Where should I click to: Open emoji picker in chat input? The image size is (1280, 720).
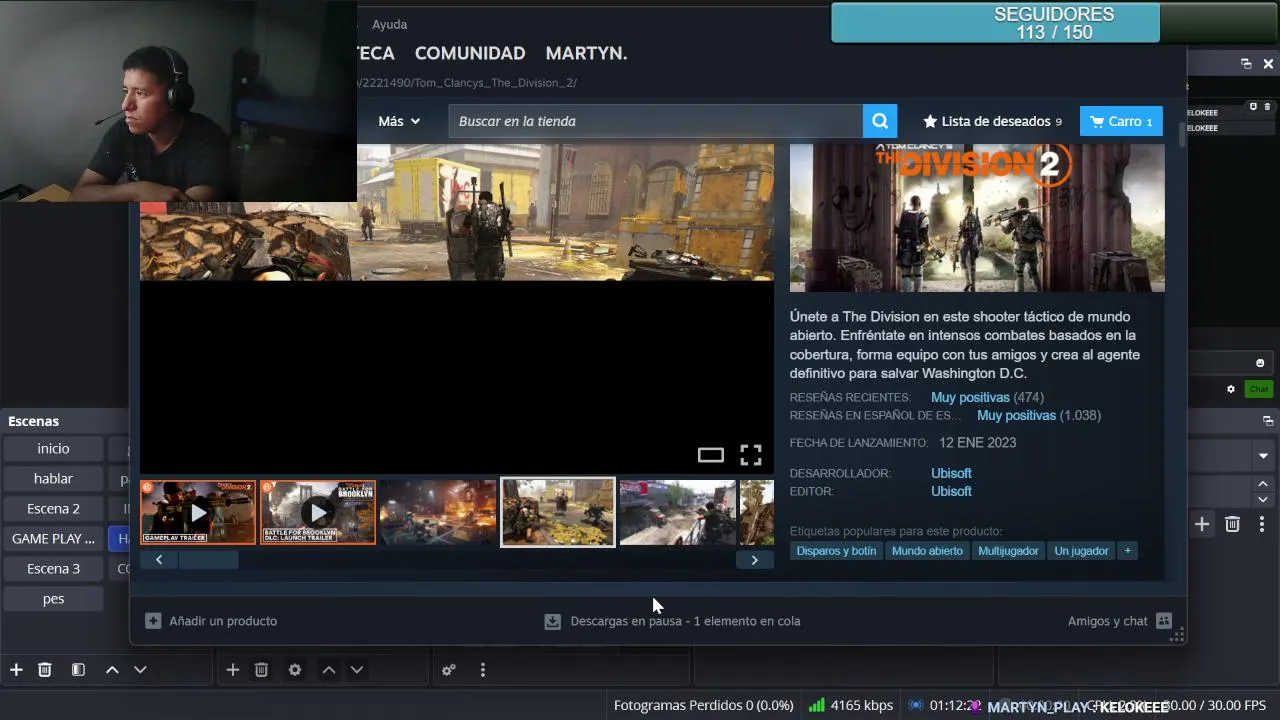coord(1260,363)
